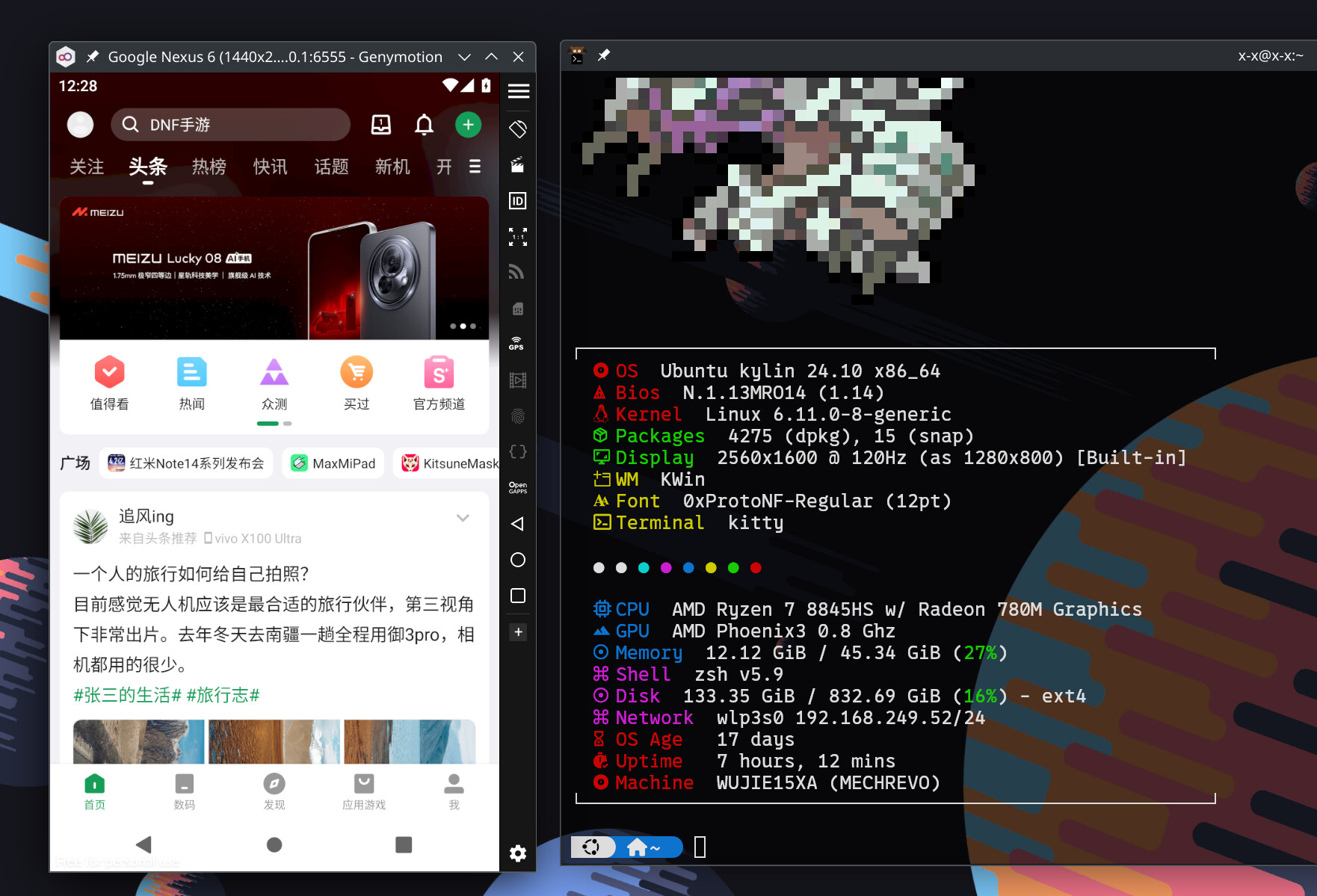Tap the green plus post button
The height and width of the screenshot is (896, 1317).
[468, 125]
